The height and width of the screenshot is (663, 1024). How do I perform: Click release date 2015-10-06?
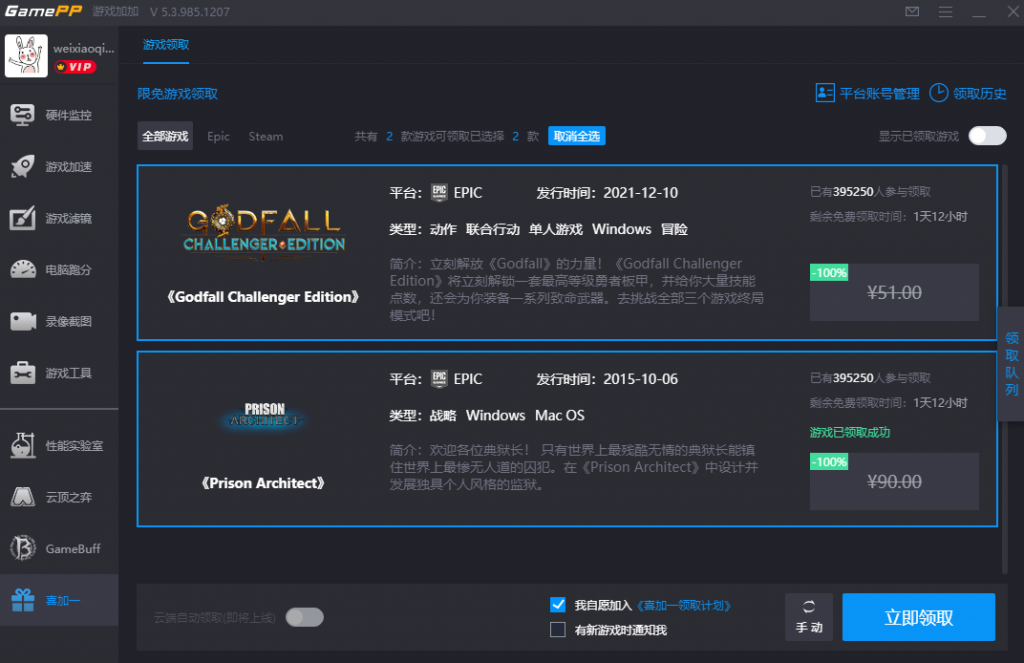640,379
